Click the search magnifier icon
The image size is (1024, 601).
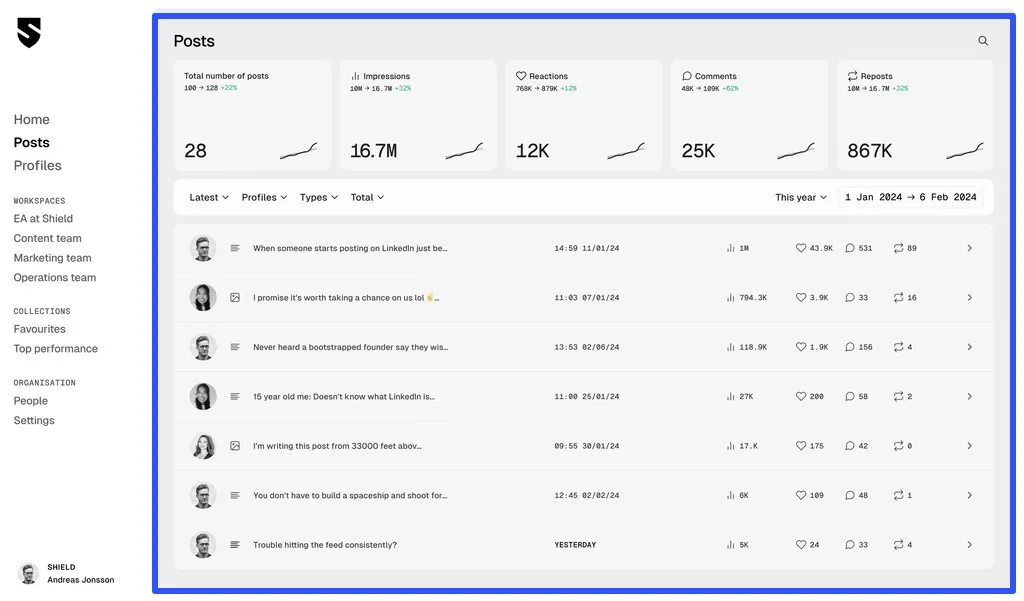pos(983,40)
